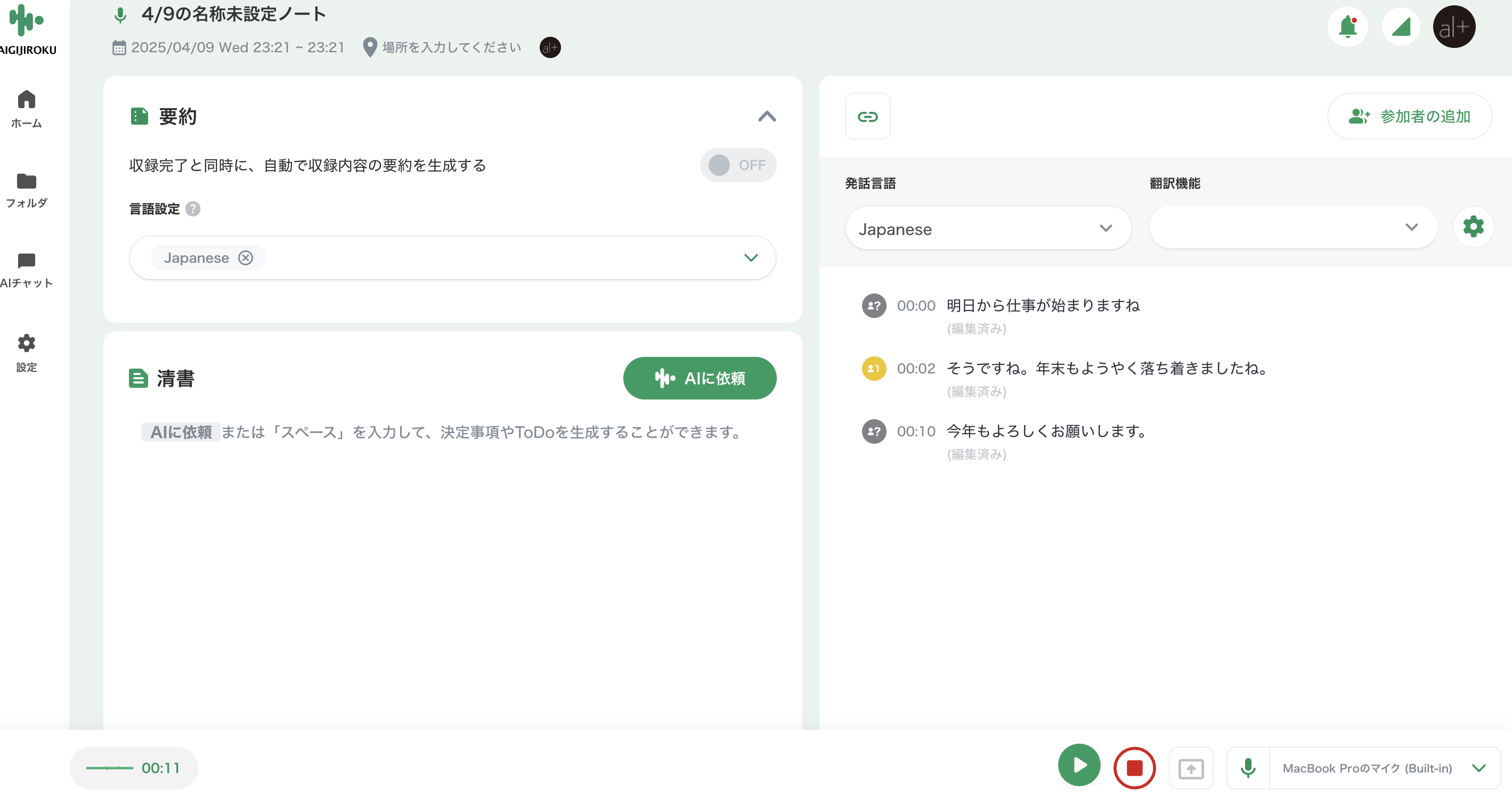This screenshot has width=1512, height=799.
Task: Open notifications bell
Action: (x=1348, y=27)
